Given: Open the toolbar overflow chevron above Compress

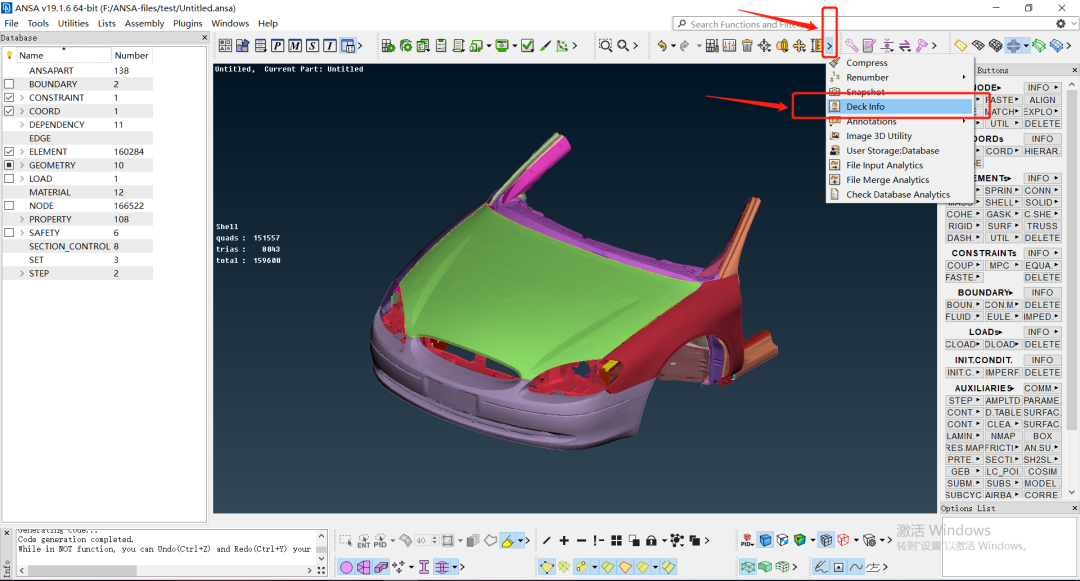Looking at the screenshot, I should [829, 45].
